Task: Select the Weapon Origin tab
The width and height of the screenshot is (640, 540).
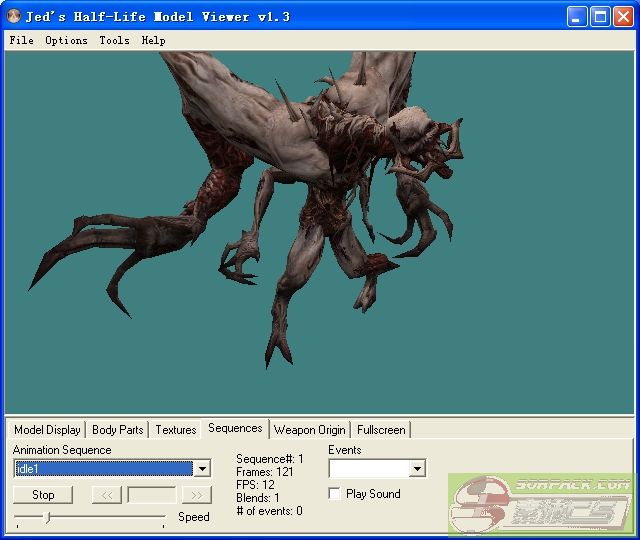Action: click(x=309, y=430)
